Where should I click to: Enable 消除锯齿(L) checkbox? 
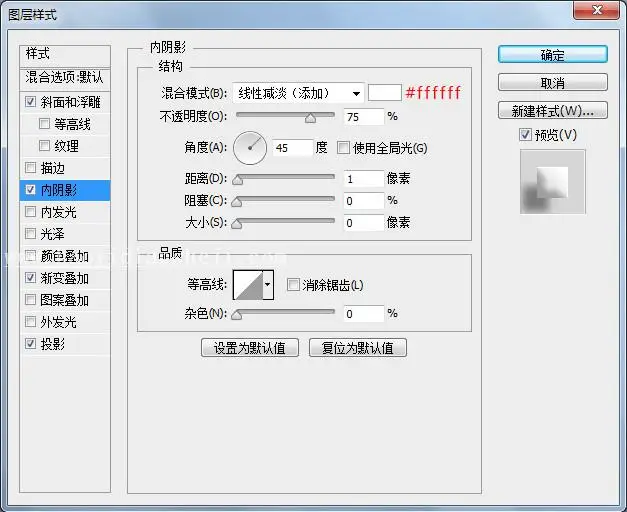pos(293,285)
